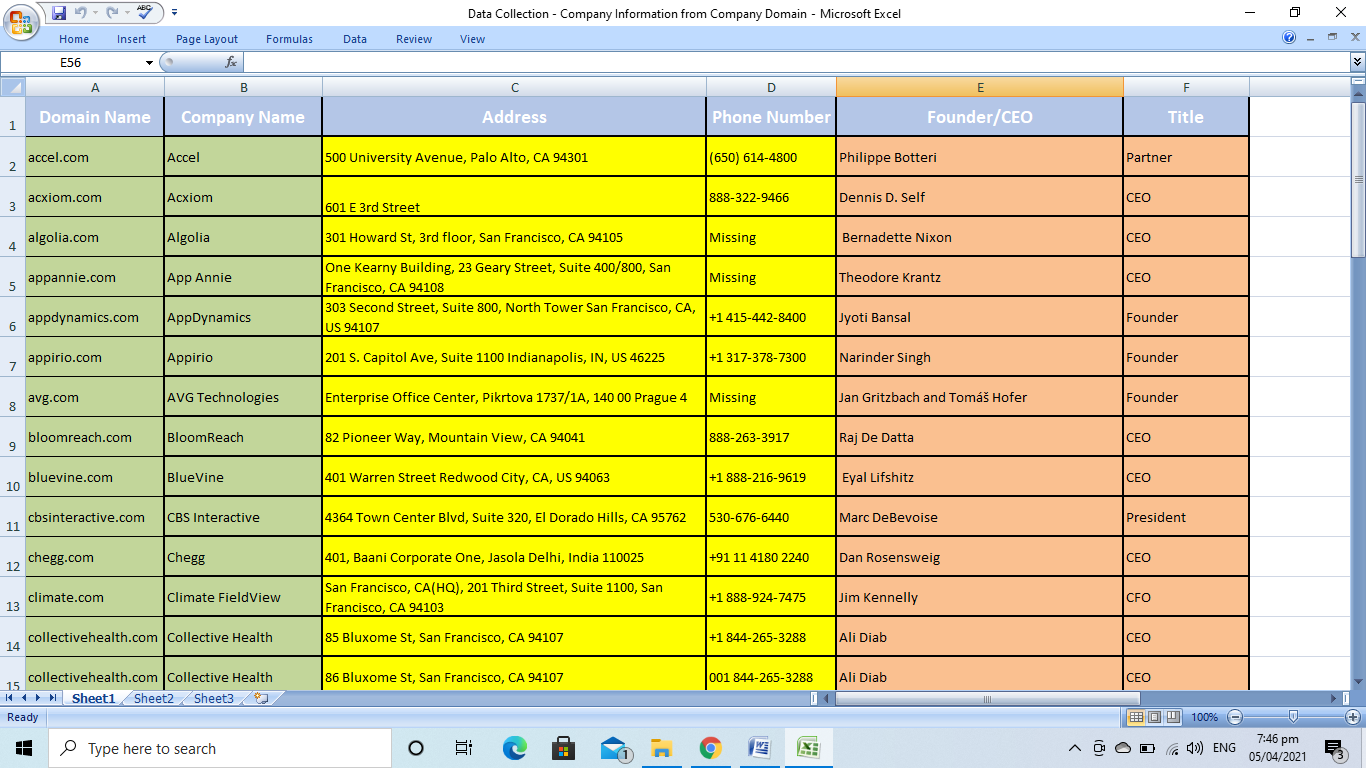Click the zoom slider handle
The height and width of the screenshot is (768, 1366).
1293,717
